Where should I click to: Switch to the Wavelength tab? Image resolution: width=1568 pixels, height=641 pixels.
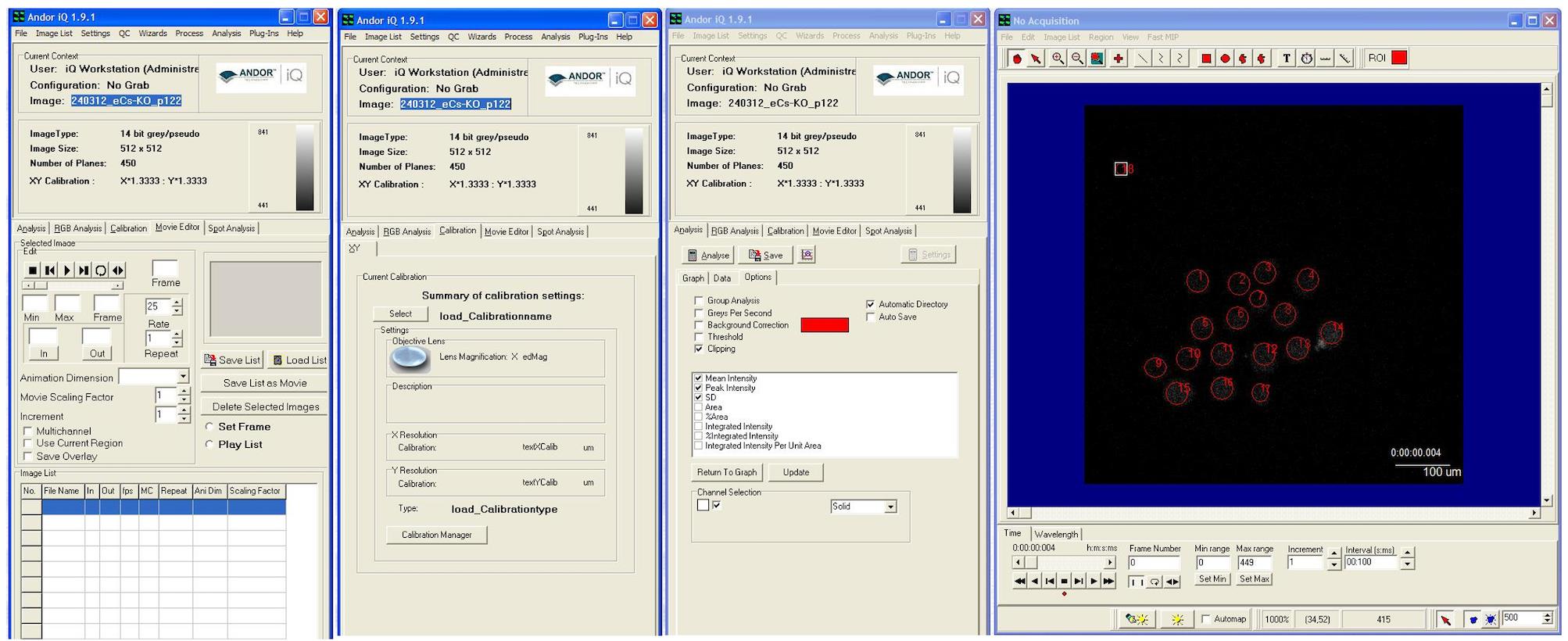[x=1055, y=534]
